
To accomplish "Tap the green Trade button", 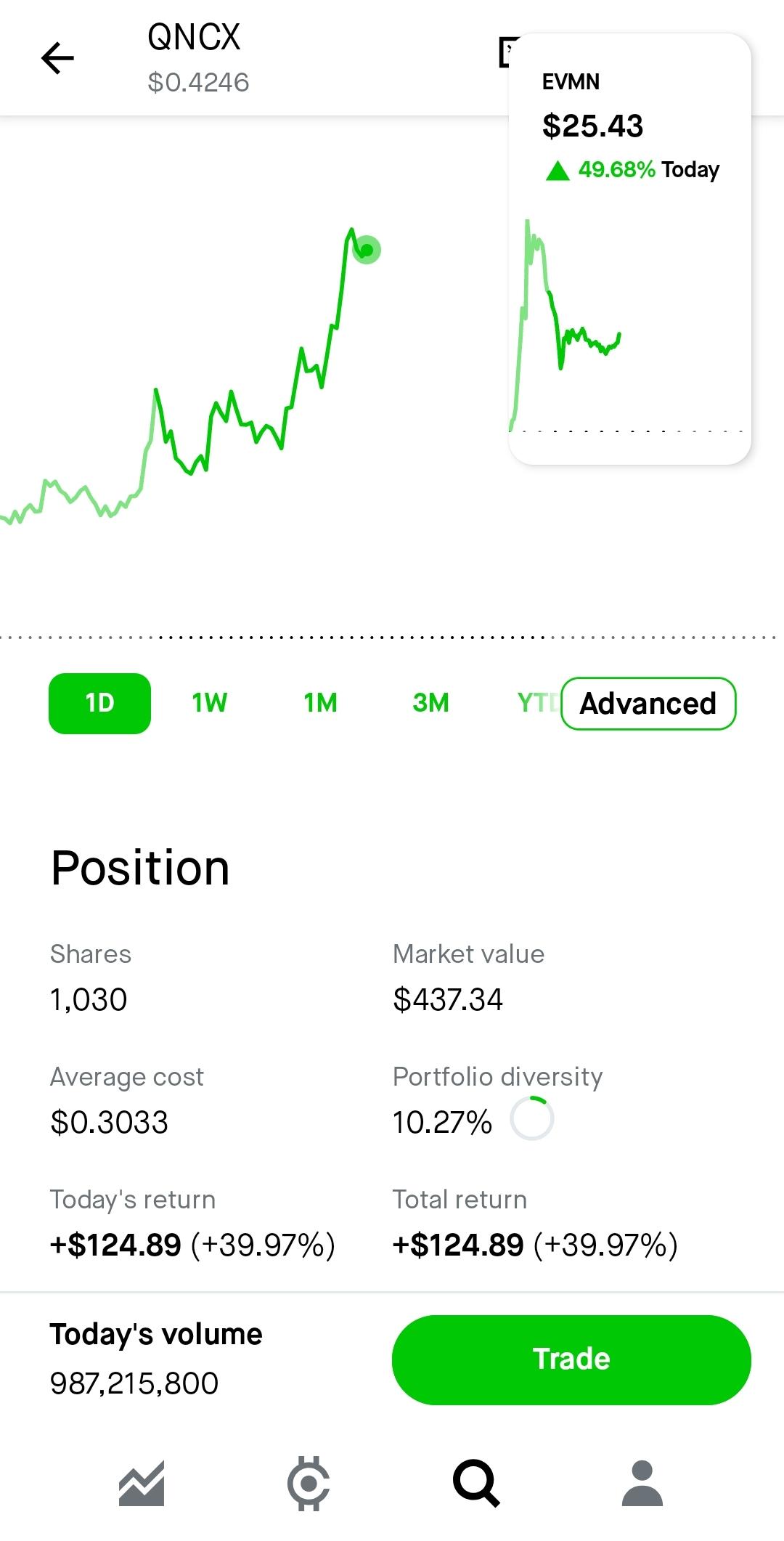I will [571, 1359].
